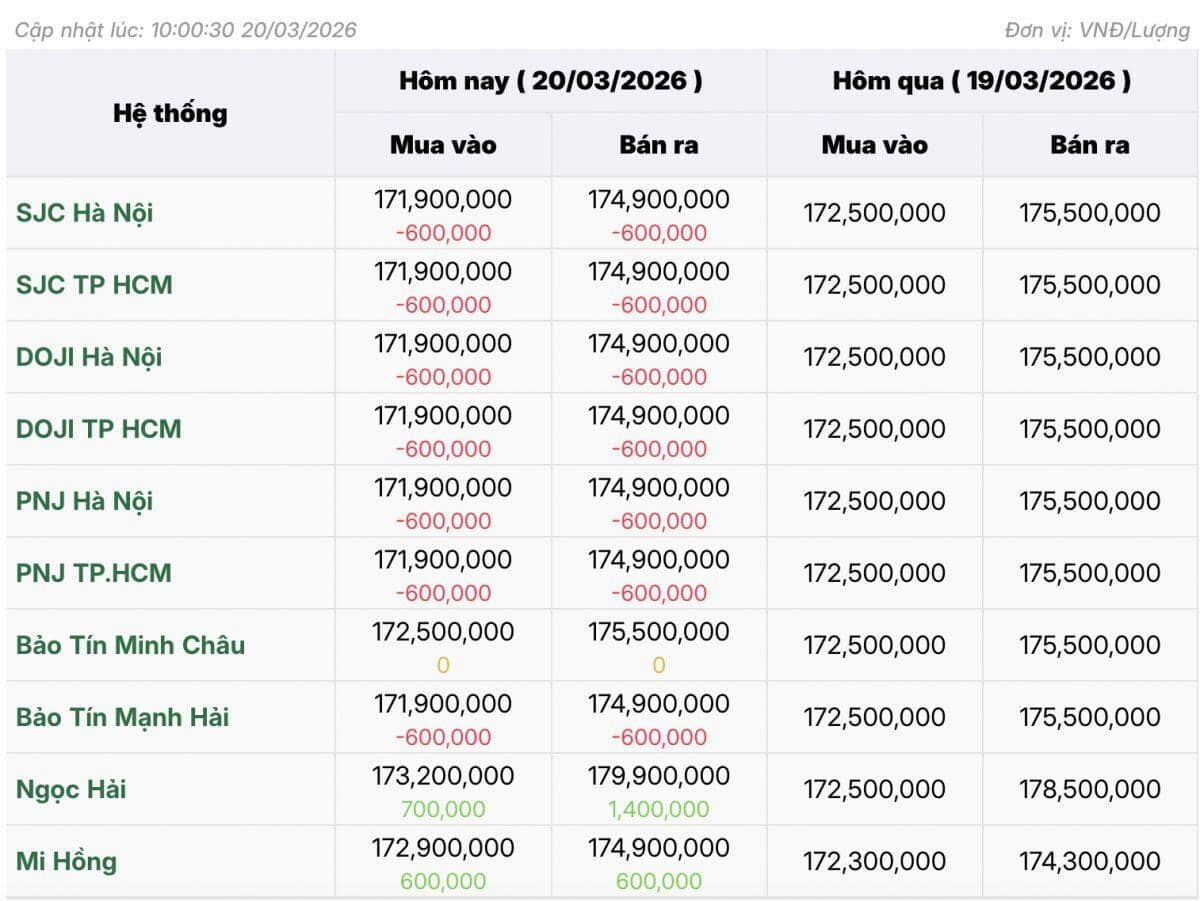Select Ngọc Hải yesterday's buy price 172,500,000
Image resolution: width=1200 pixels, height=901 pixels.
(875, 789)
